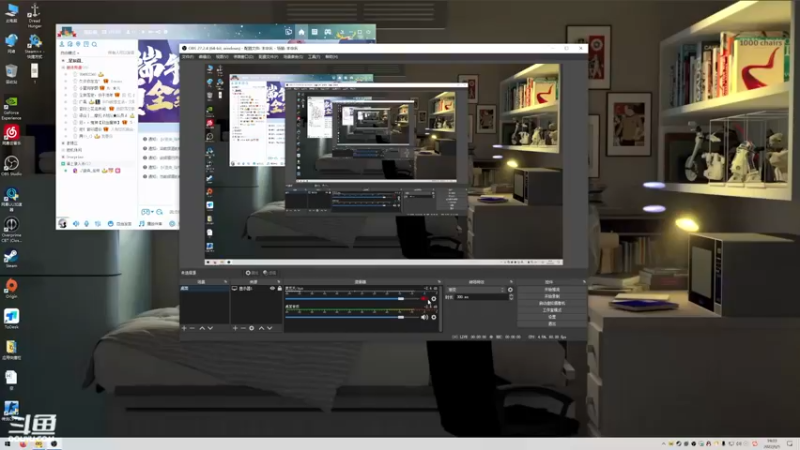
Task: Open the Scenes dock pop-out icon
Action: [x=226, y=282]
